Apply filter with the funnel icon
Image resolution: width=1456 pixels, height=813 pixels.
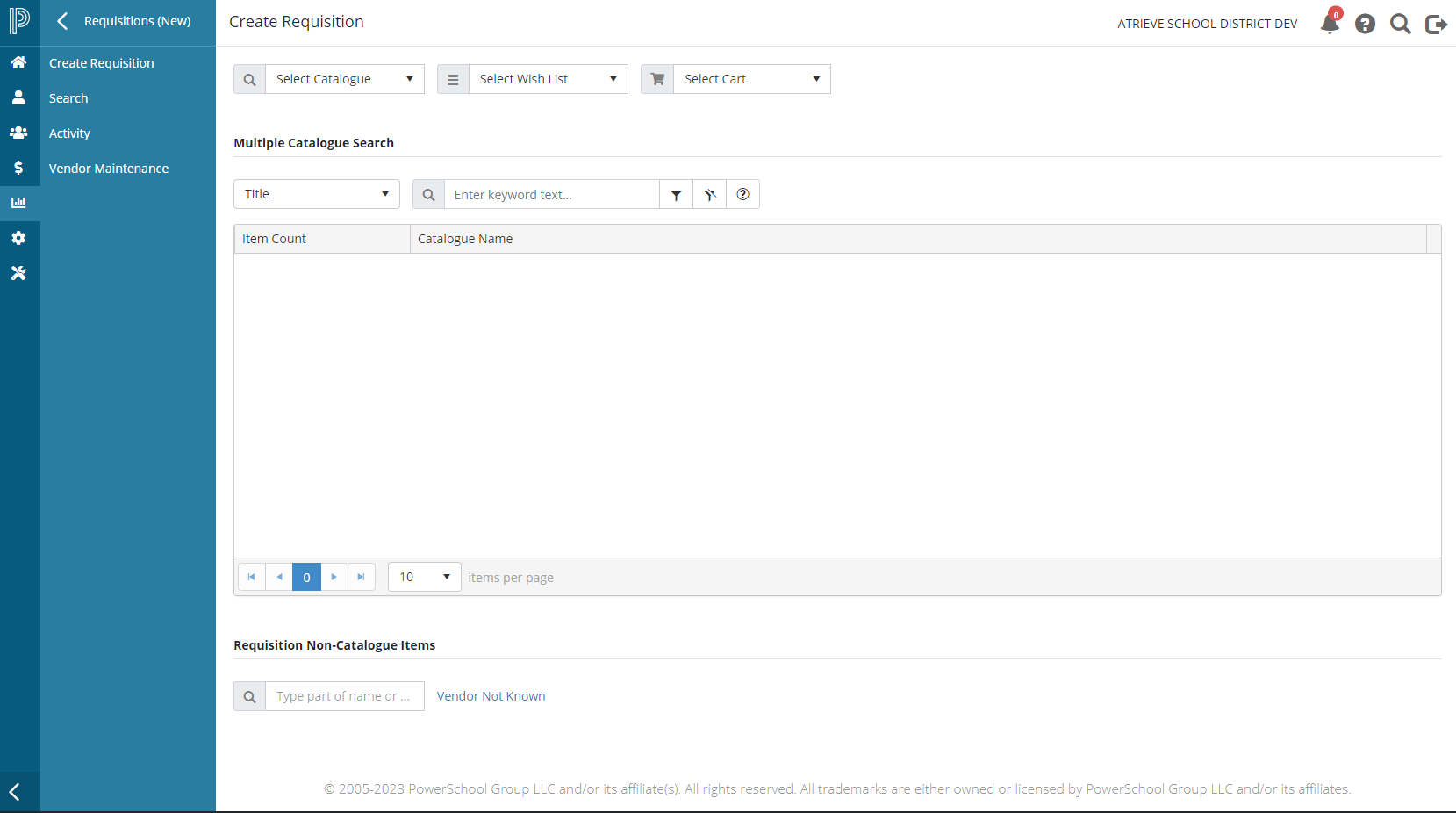[x=676, y=195]
